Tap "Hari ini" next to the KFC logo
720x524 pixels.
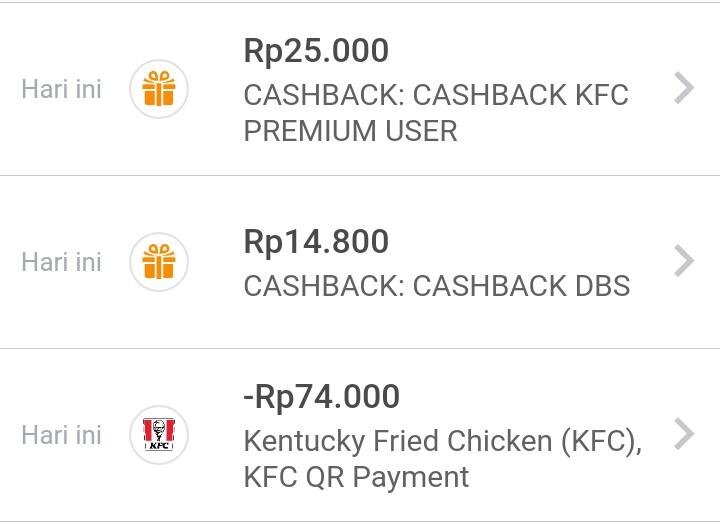[61, 435]
